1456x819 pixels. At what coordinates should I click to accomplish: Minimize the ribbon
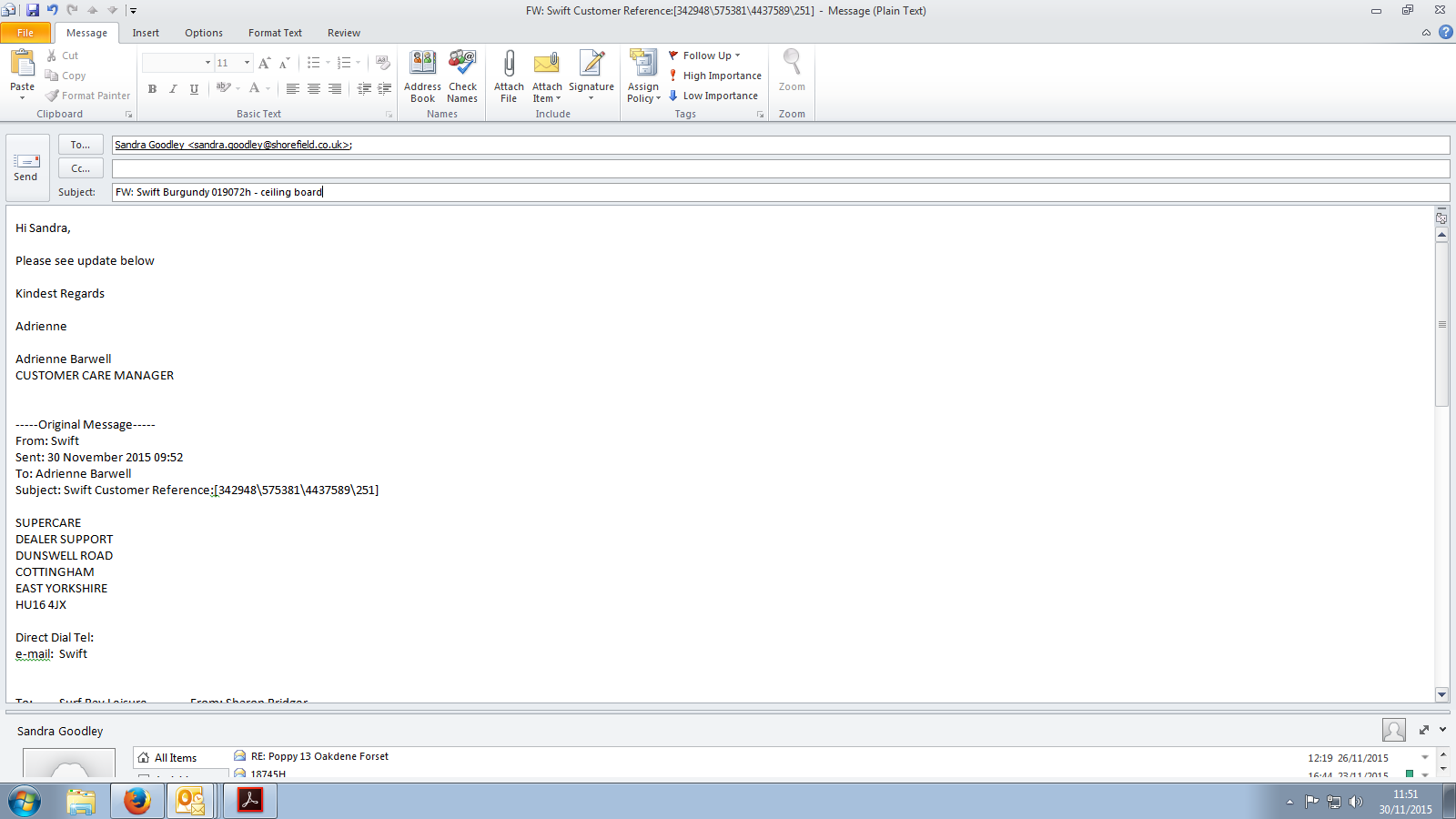pyautogui.click(x=1426, y=33)
